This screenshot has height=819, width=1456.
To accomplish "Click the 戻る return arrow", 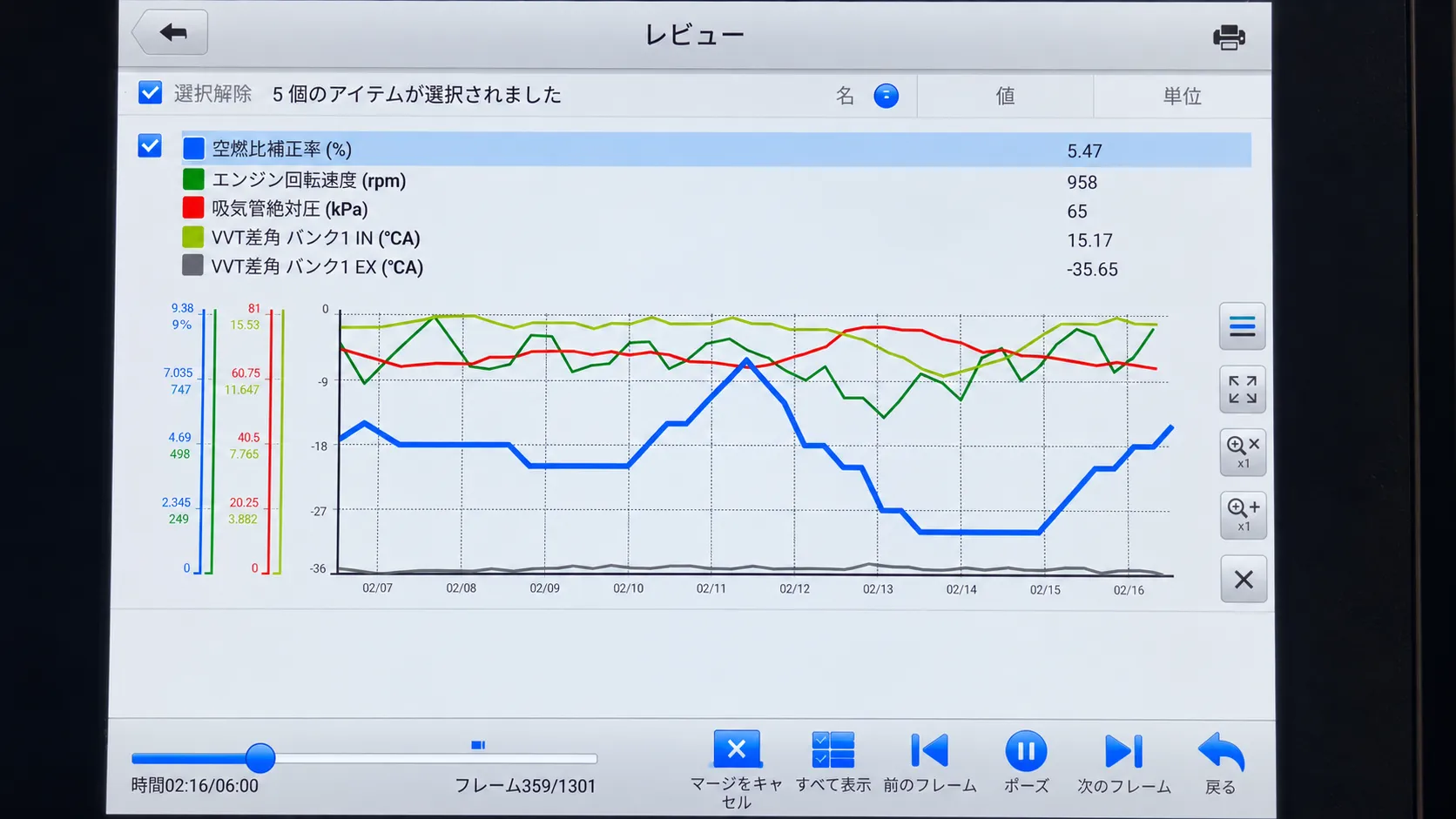I will [x=1221, y=763].
